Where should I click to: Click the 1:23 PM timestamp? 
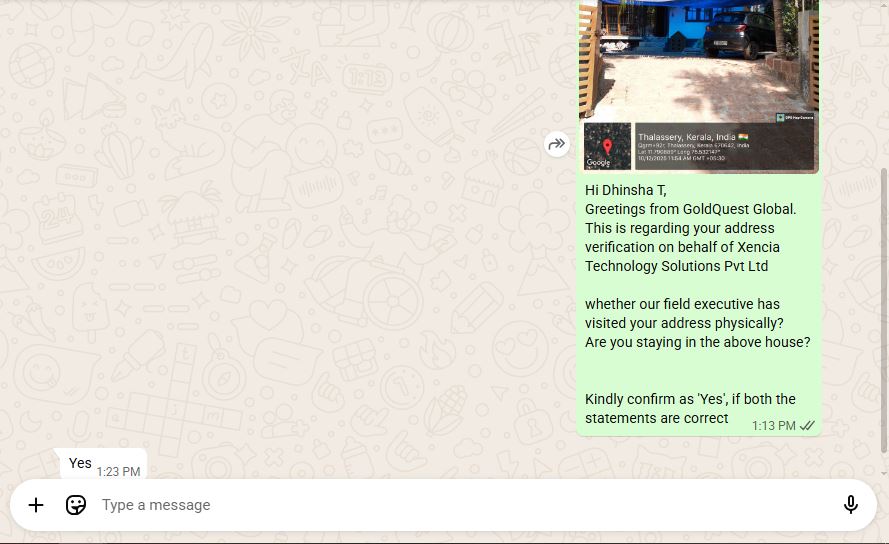click(118, 472)
